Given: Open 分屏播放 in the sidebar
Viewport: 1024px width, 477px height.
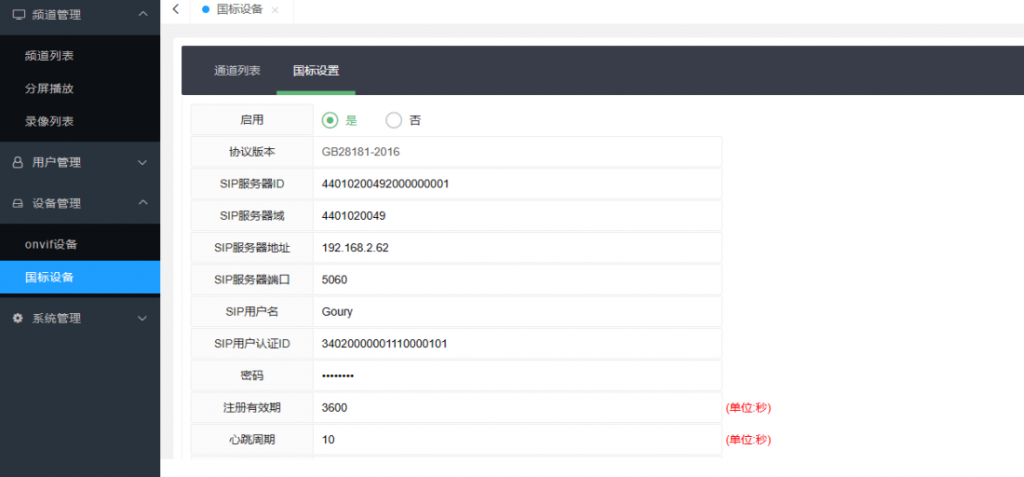Looking at the screenshot, I should [x=49, y=88].
